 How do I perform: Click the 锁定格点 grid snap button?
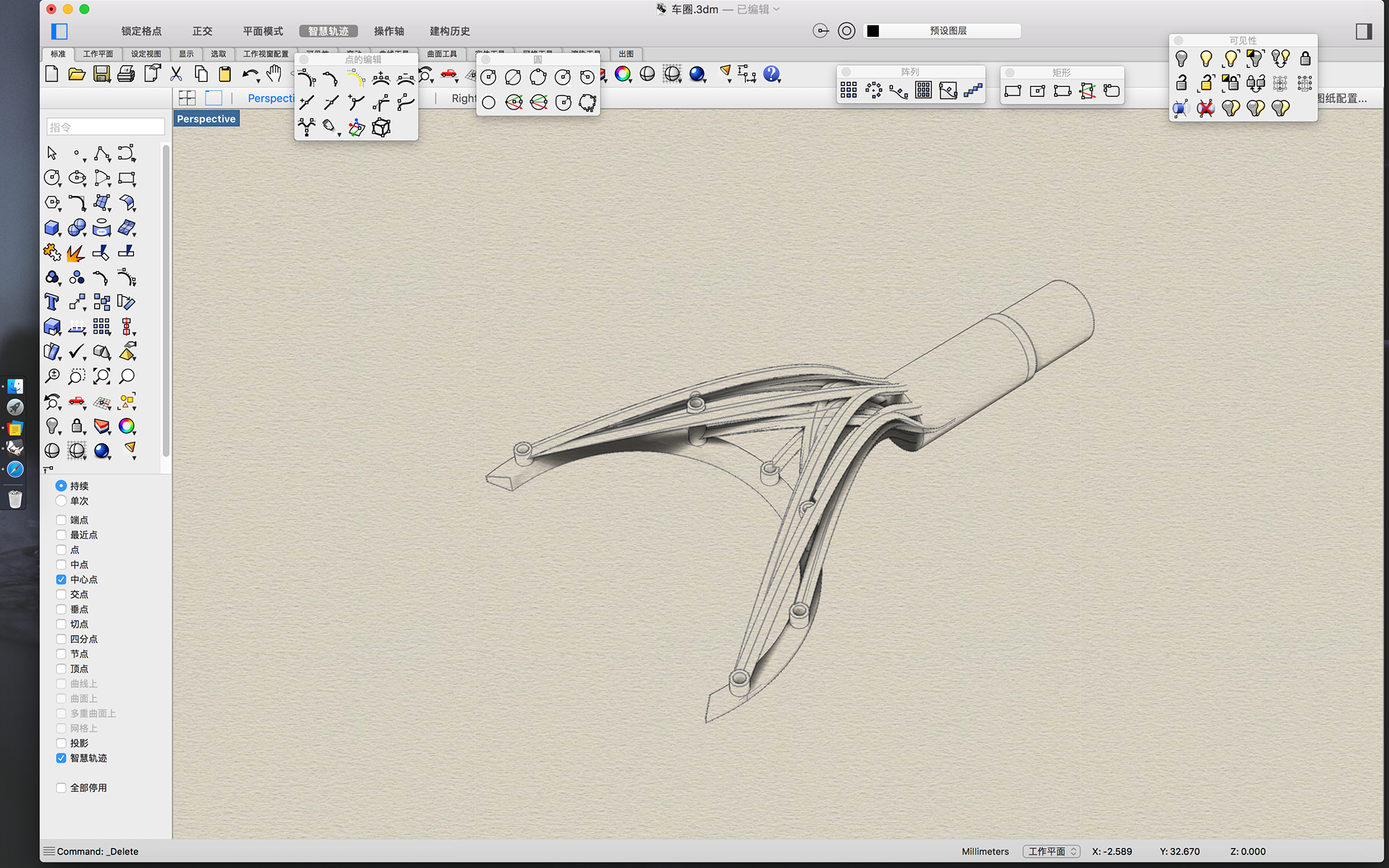pyautogui.click(x=142, y=31)
